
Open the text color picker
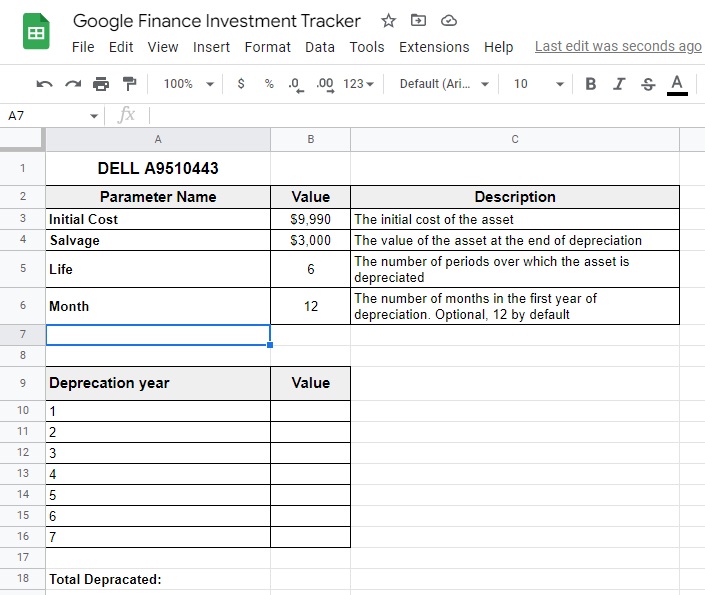pyautogui.click(x=677, y=85)
